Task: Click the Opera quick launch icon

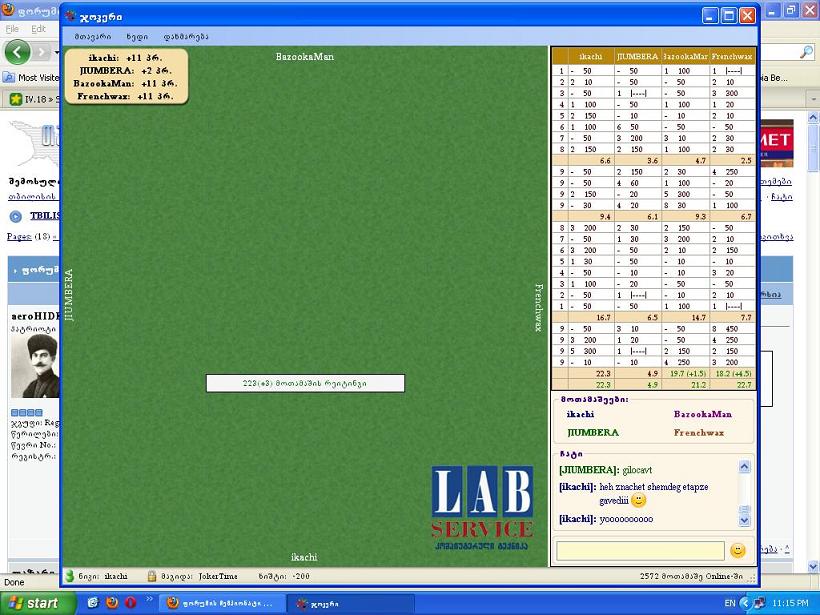Action: point(130,603)
